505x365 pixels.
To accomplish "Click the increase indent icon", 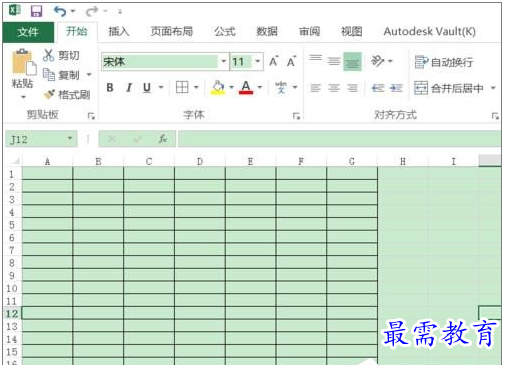I will (x=396, y=88).
